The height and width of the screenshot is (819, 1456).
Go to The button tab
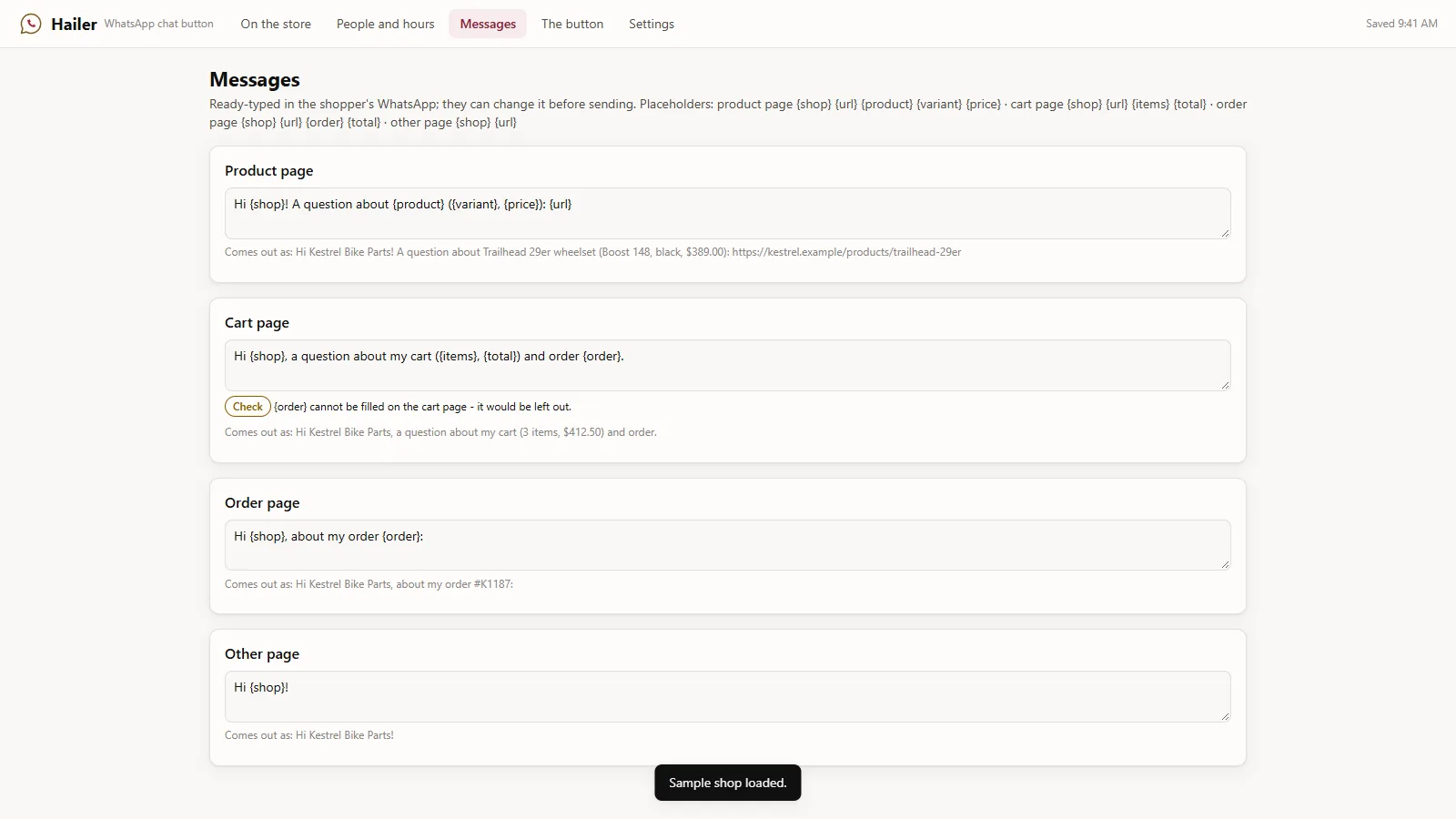pos(572,24)
